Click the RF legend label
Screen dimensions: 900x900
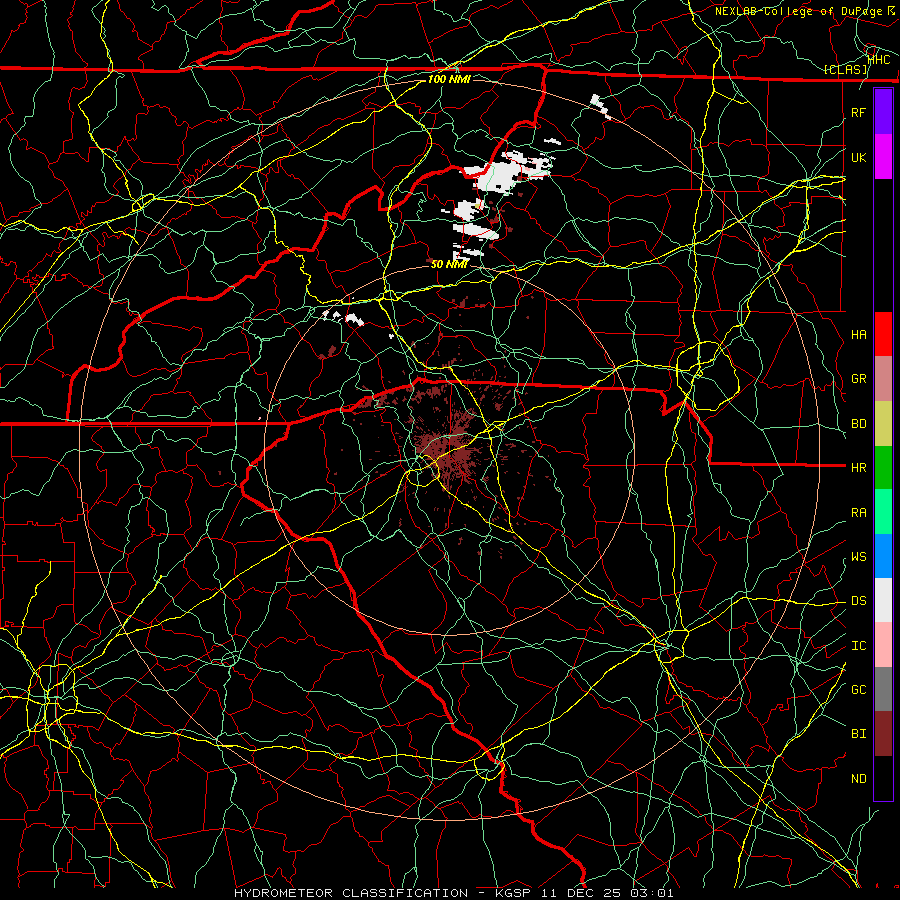(859, 113)
